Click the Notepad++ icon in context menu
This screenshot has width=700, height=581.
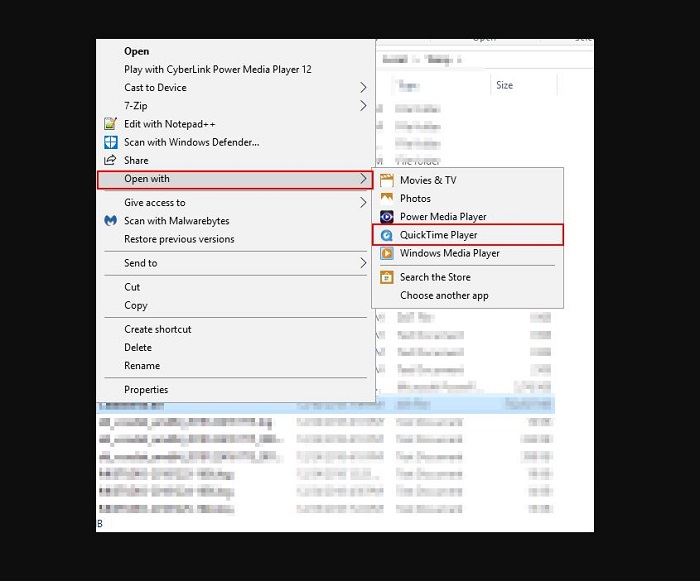click(x=110, y=124)
